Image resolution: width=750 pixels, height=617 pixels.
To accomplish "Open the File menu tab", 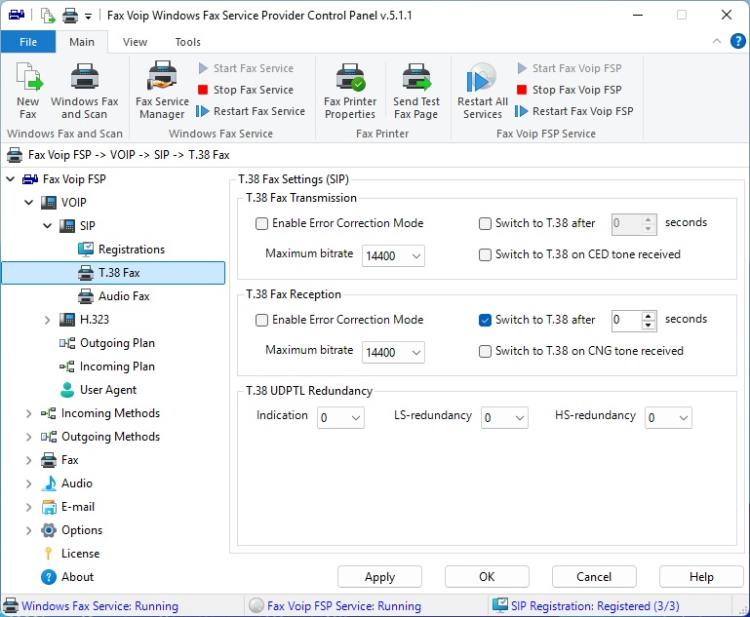I will point(28,42).
